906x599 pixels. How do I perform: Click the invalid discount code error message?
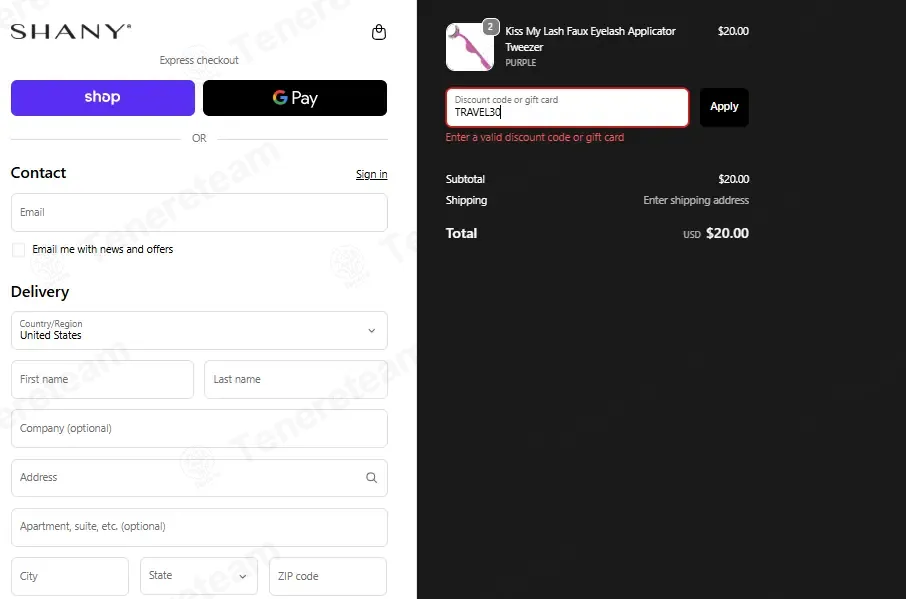click(534, 137)
